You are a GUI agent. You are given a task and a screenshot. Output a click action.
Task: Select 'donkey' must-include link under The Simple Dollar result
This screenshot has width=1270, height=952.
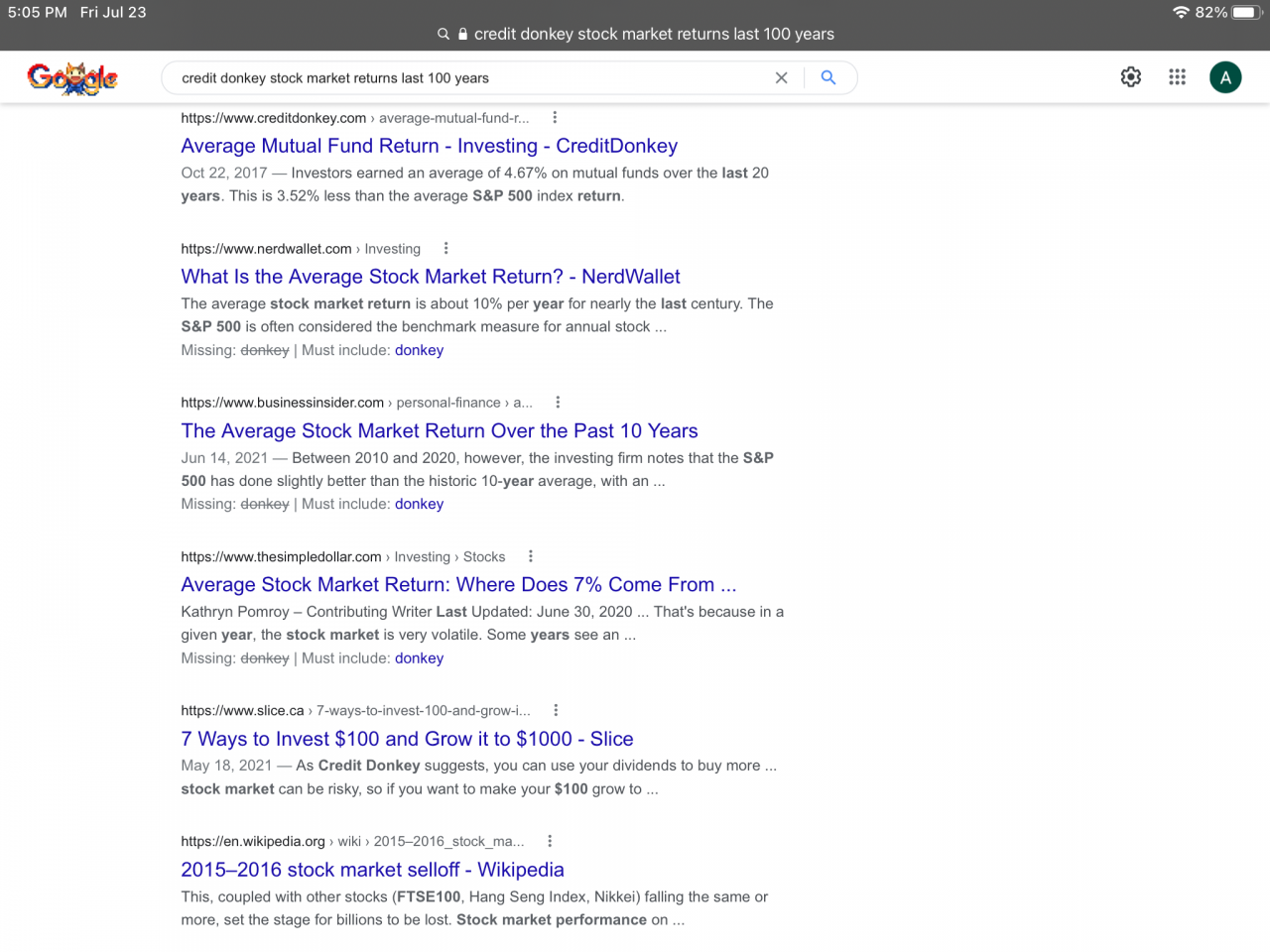pyautogui.click(x=419, y=657)
